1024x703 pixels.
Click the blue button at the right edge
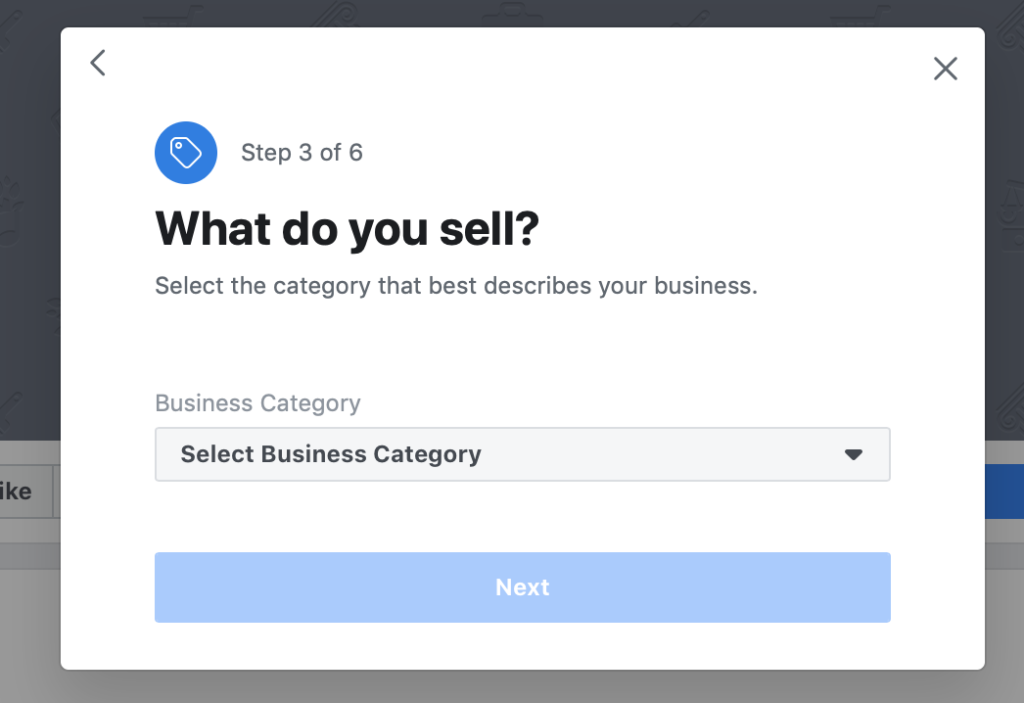point(1004,491)
